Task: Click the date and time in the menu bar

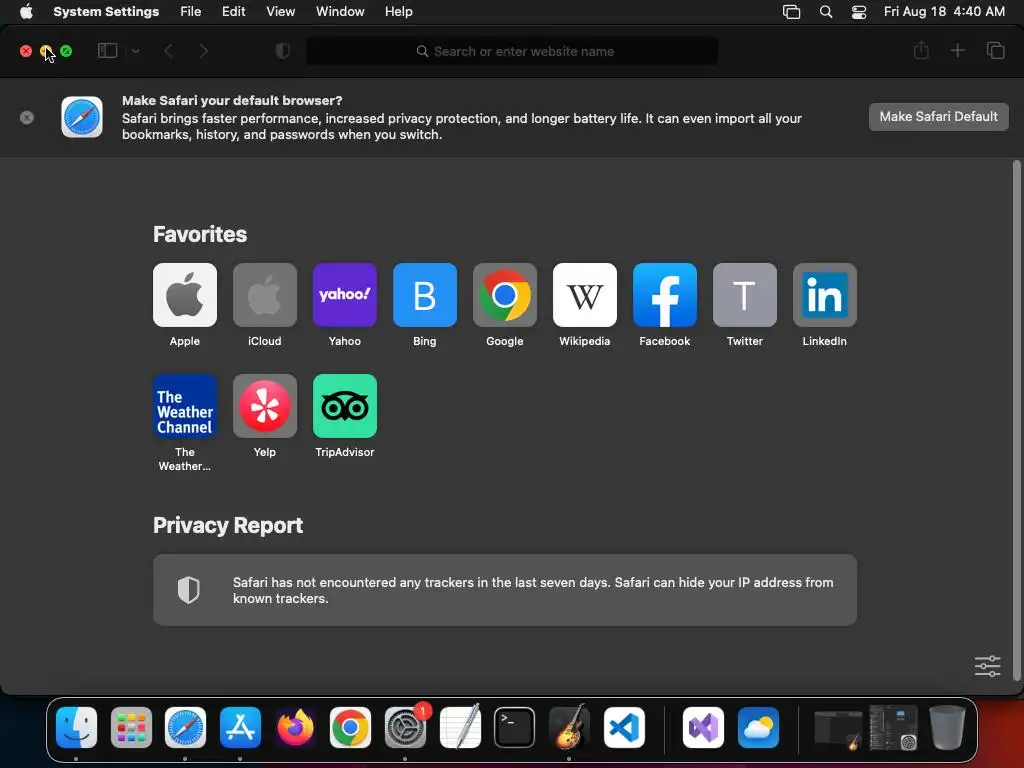Action: click(944, 12)
